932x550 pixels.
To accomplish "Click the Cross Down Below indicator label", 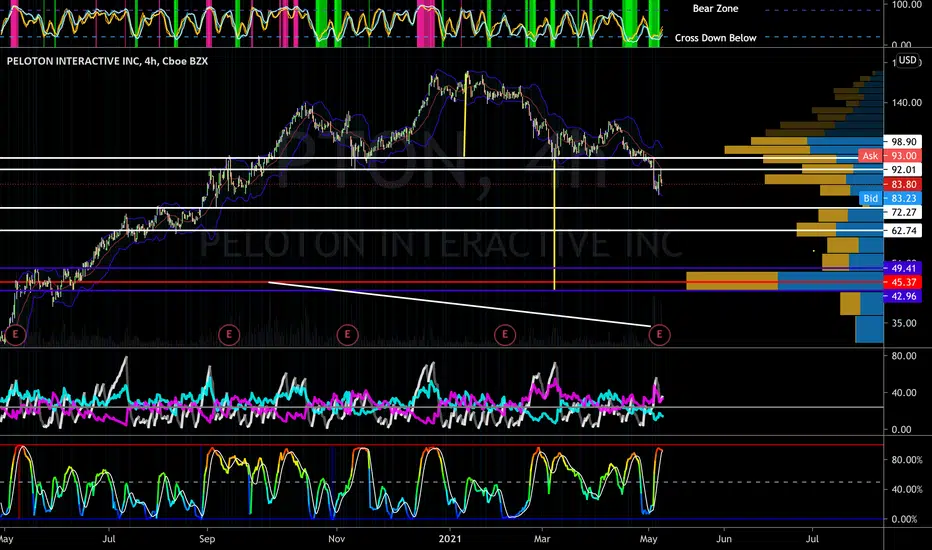I will coord(716,37).
